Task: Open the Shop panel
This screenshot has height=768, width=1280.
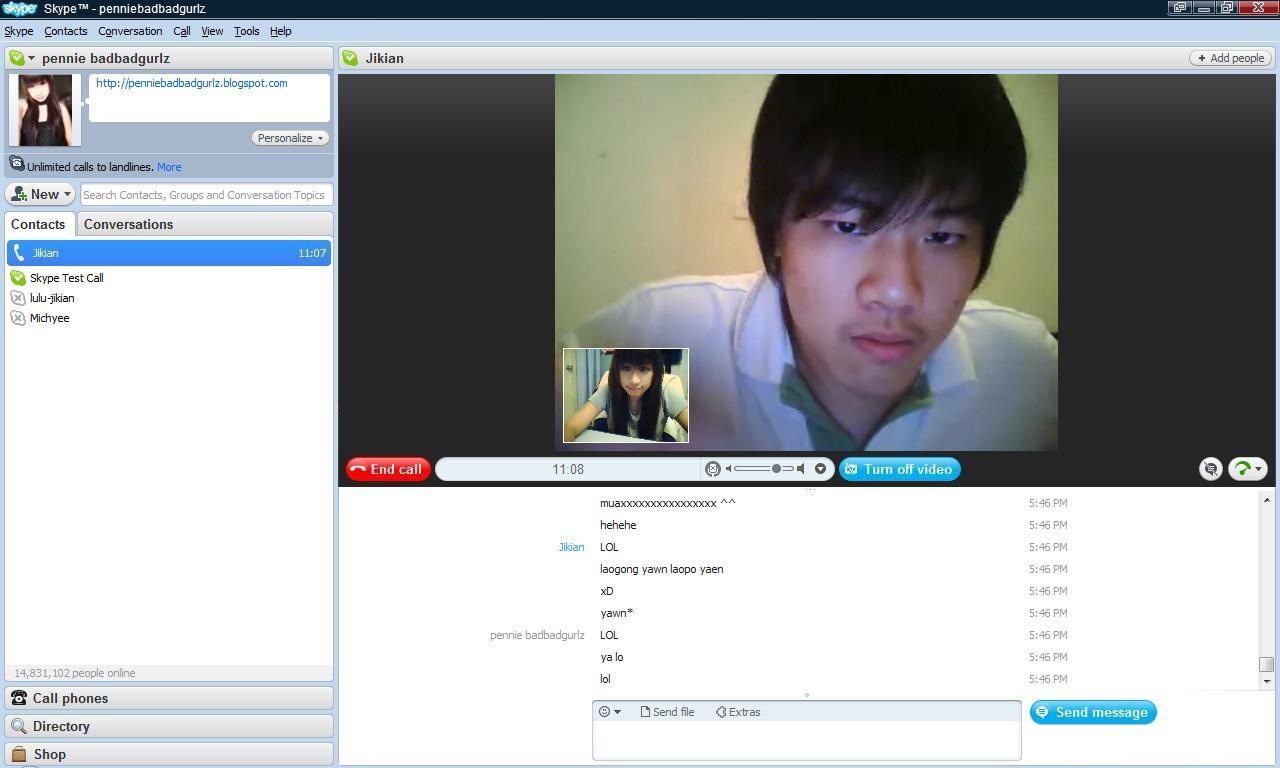Action: tap(169, 754)
